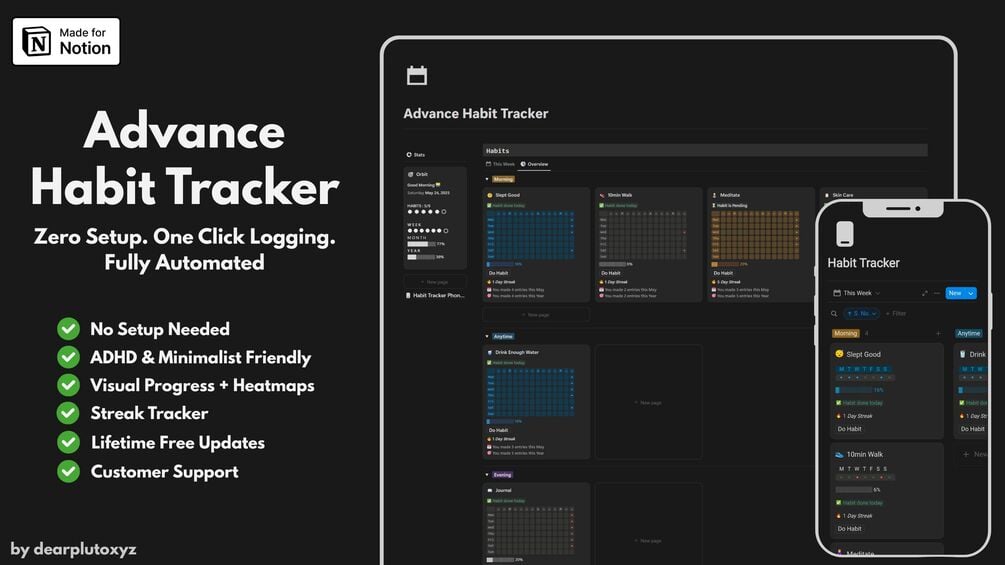Viewport: 1005px width, 565px height.
Task: Click the green check next to Visual Progress + Heatmaps
Action: pyautogui.click(x=68, y=385)
